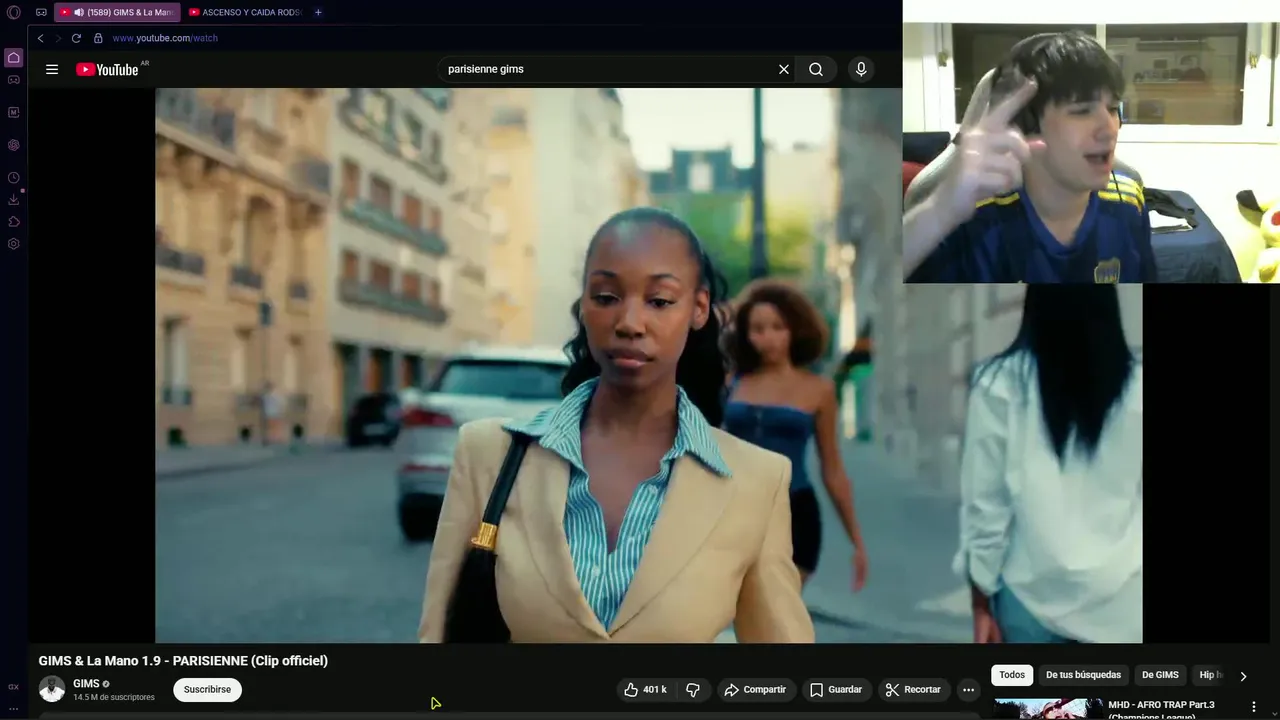
Task: Edit the search box containing parisienne gims
Action: 608,69
